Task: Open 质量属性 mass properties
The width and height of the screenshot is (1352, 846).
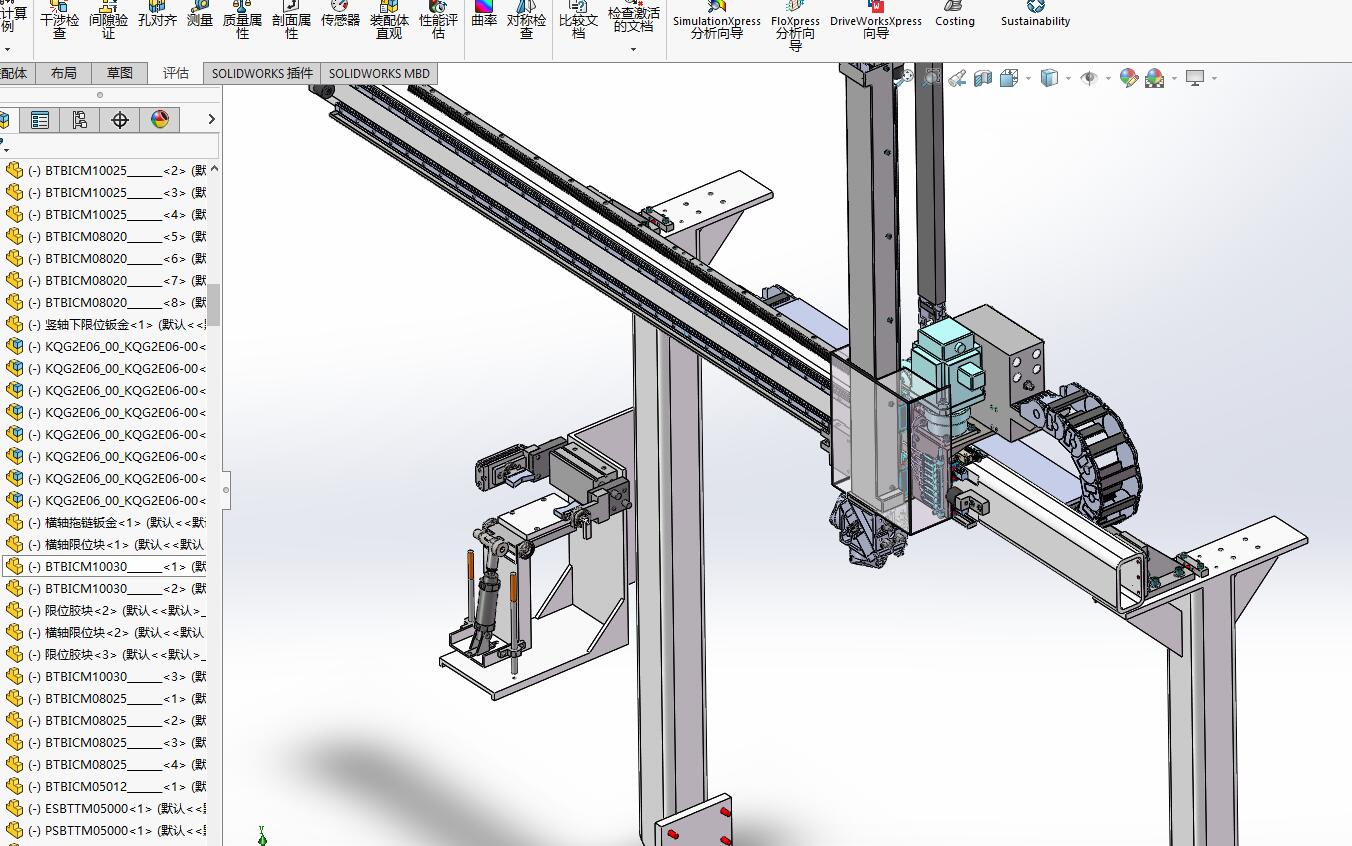Action: [x=242, y=20]
